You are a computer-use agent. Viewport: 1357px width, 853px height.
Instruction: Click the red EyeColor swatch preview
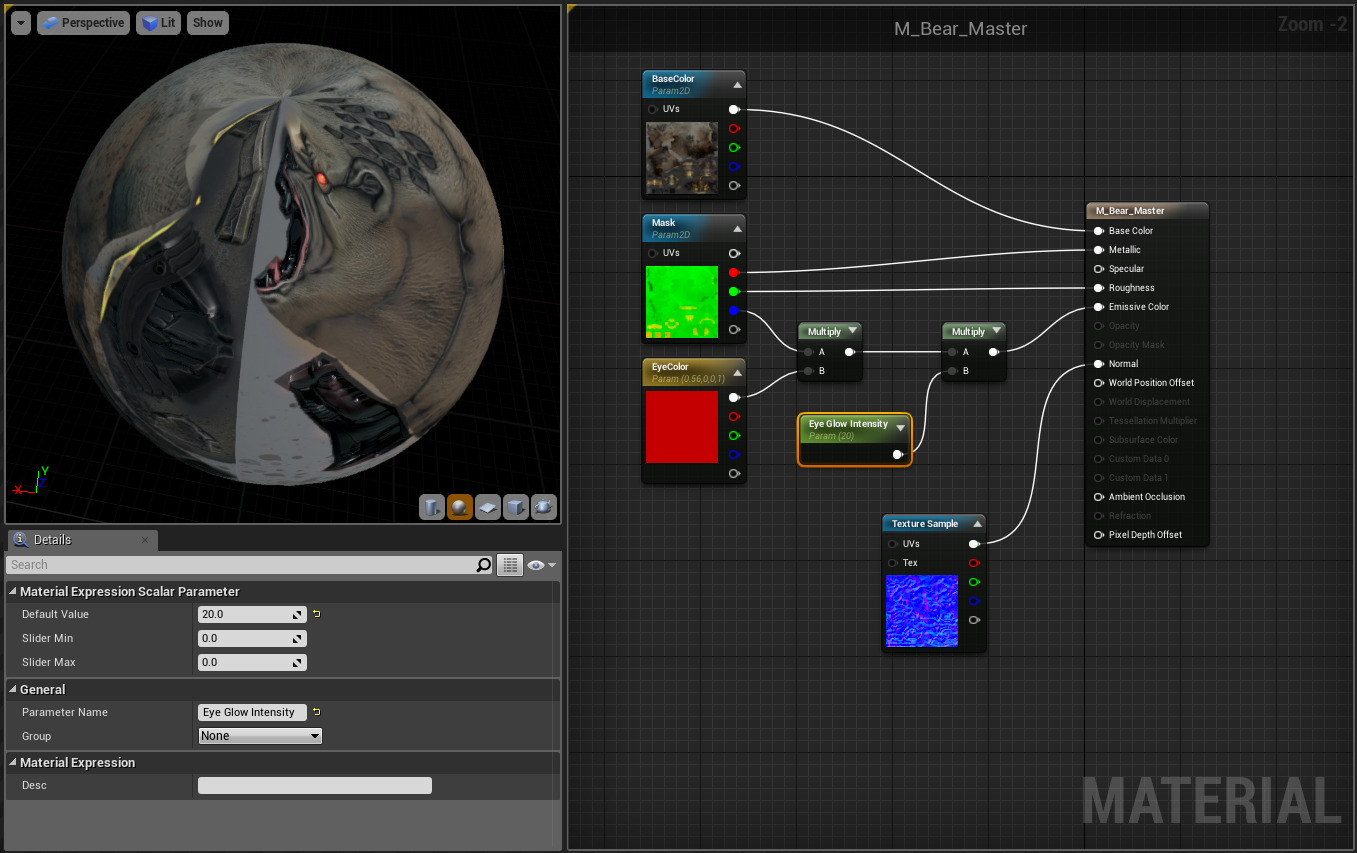tap(682, 427)
